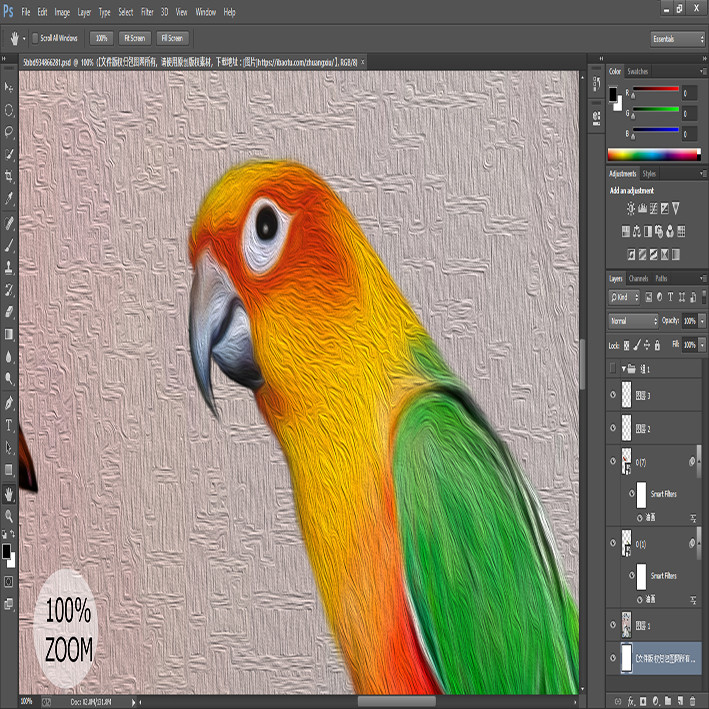This screenshot has width=709, height=709.
Task: Select the Hand tool in toolbox
Action: point(9,494)
